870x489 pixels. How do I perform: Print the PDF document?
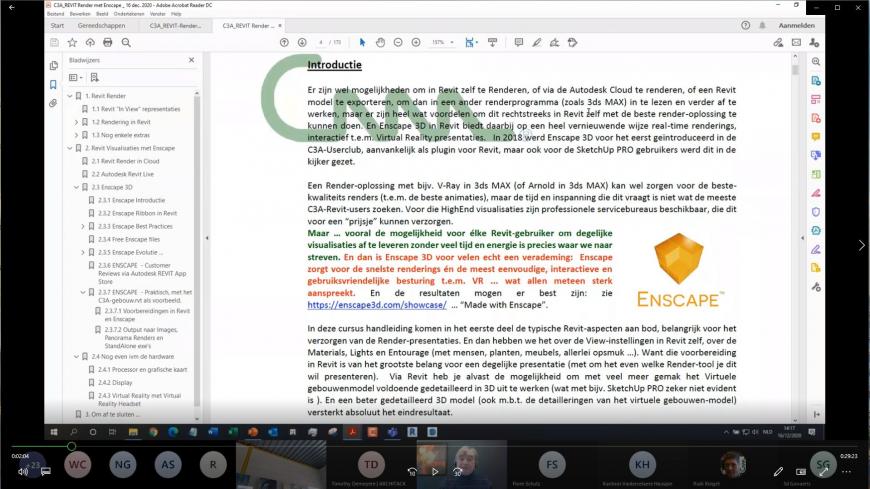tap(108, 43)
